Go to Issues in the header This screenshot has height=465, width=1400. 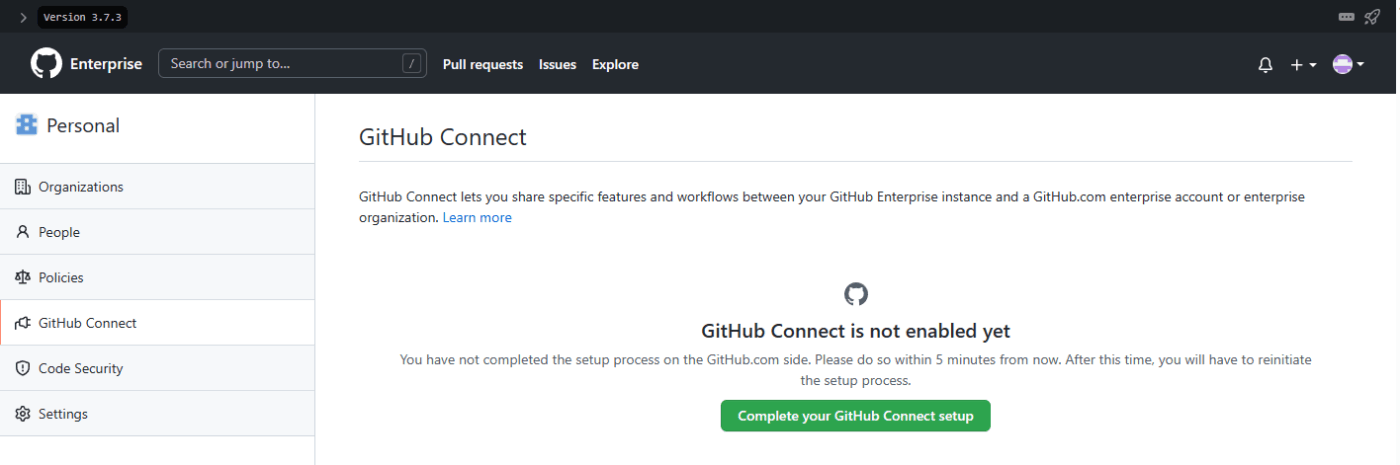(x=557, y=64)
